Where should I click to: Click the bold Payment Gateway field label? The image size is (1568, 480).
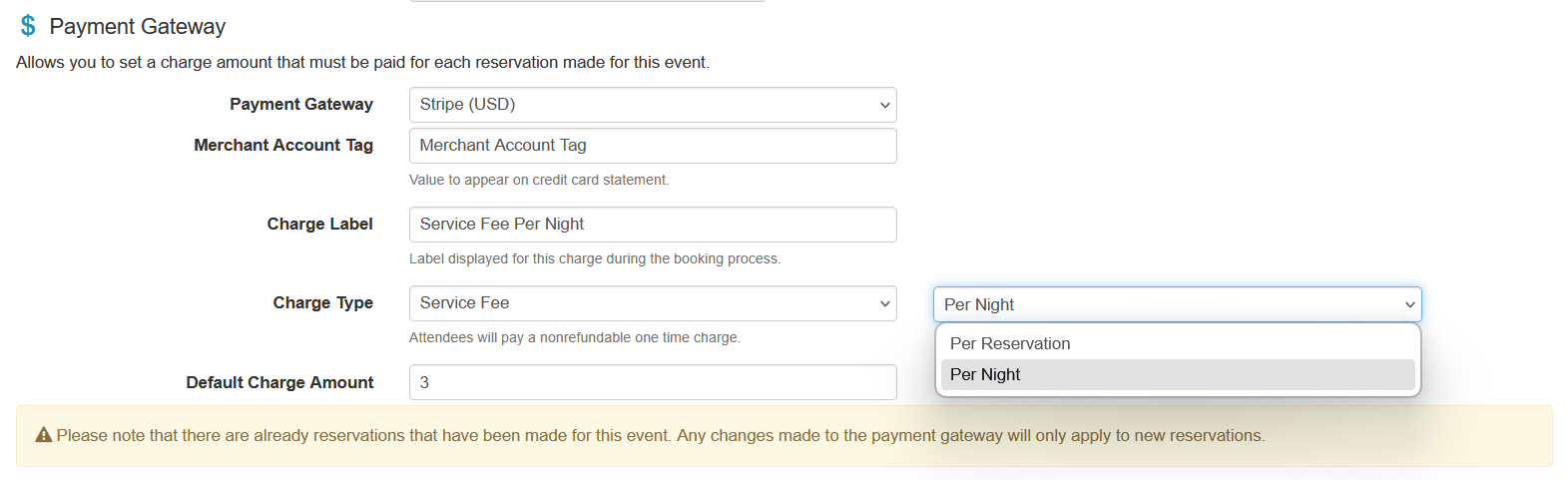[301, 104]
